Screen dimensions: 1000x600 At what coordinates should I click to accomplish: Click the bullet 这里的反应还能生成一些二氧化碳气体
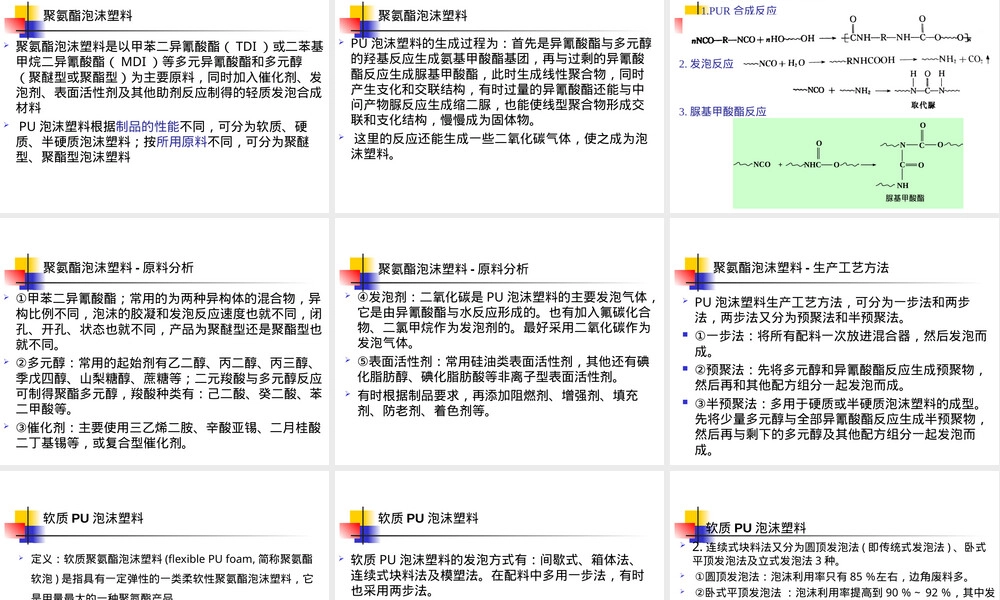pos(499,146)
